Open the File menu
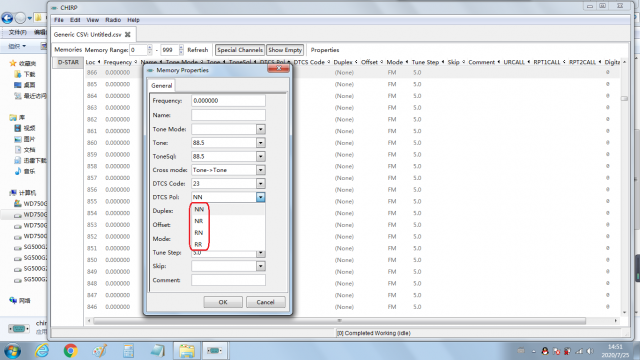 (59, 20)
